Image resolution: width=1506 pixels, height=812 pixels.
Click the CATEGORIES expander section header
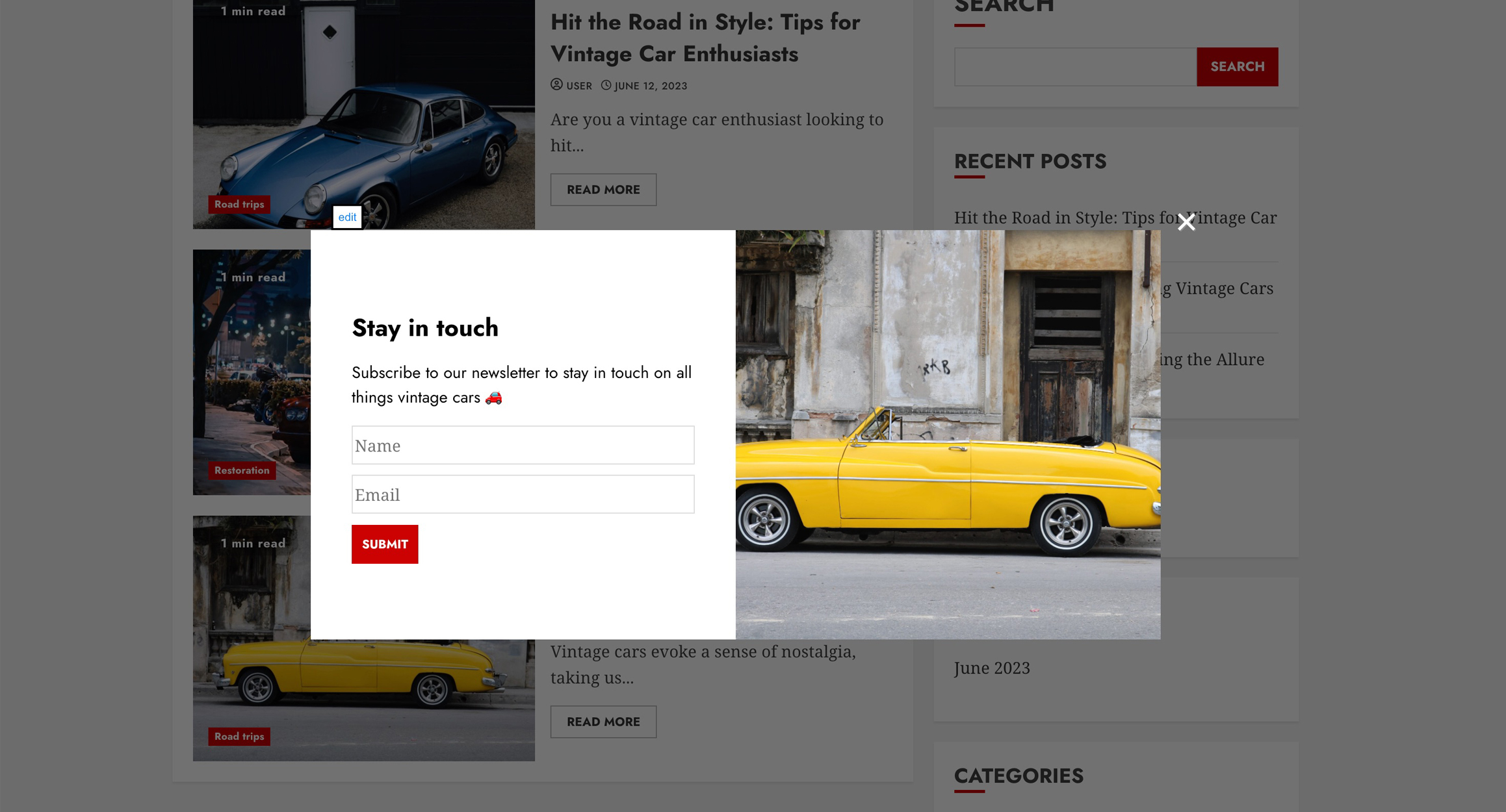click(1018, 775)
